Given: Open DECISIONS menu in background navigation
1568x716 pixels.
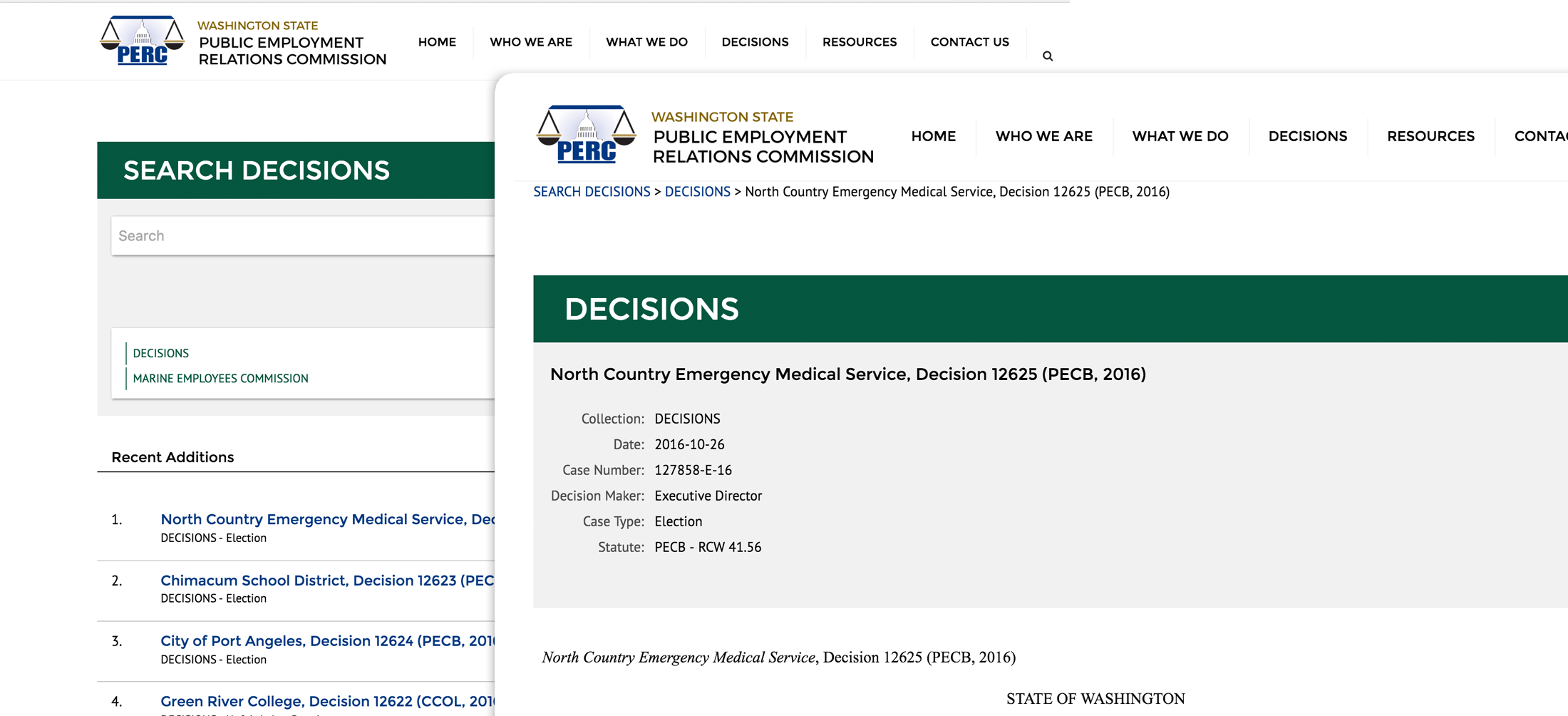Looking at the screenshot, I should click(x=755, y=42).
